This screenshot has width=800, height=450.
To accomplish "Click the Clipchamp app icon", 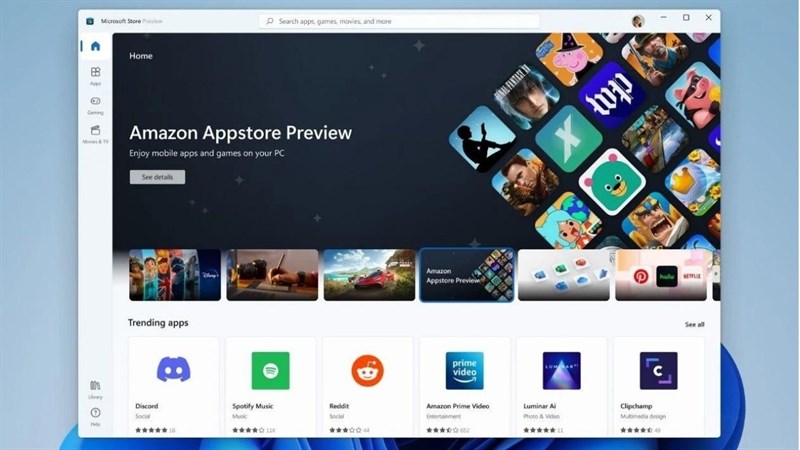I will point(658,370).
